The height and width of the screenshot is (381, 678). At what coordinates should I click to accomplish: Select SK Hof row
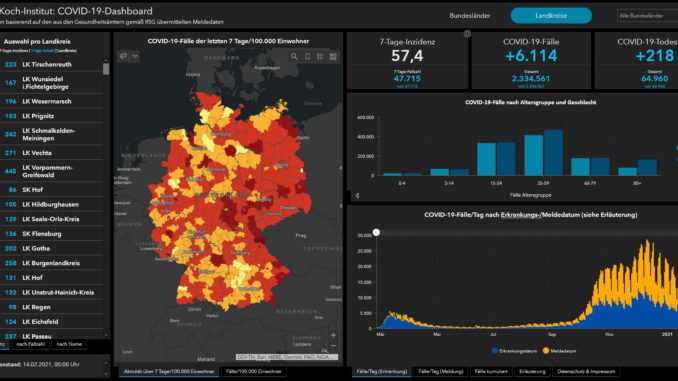click(x=51, y=189)
